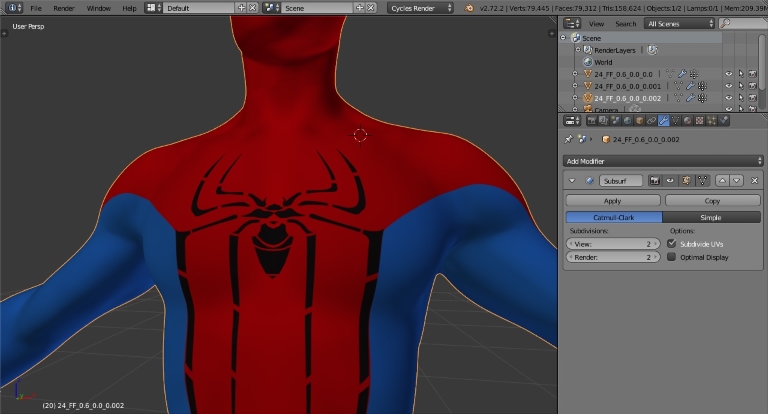The image size is (768, 414).
Task: Open the Info editor type selector
Action: coord(15,8)
